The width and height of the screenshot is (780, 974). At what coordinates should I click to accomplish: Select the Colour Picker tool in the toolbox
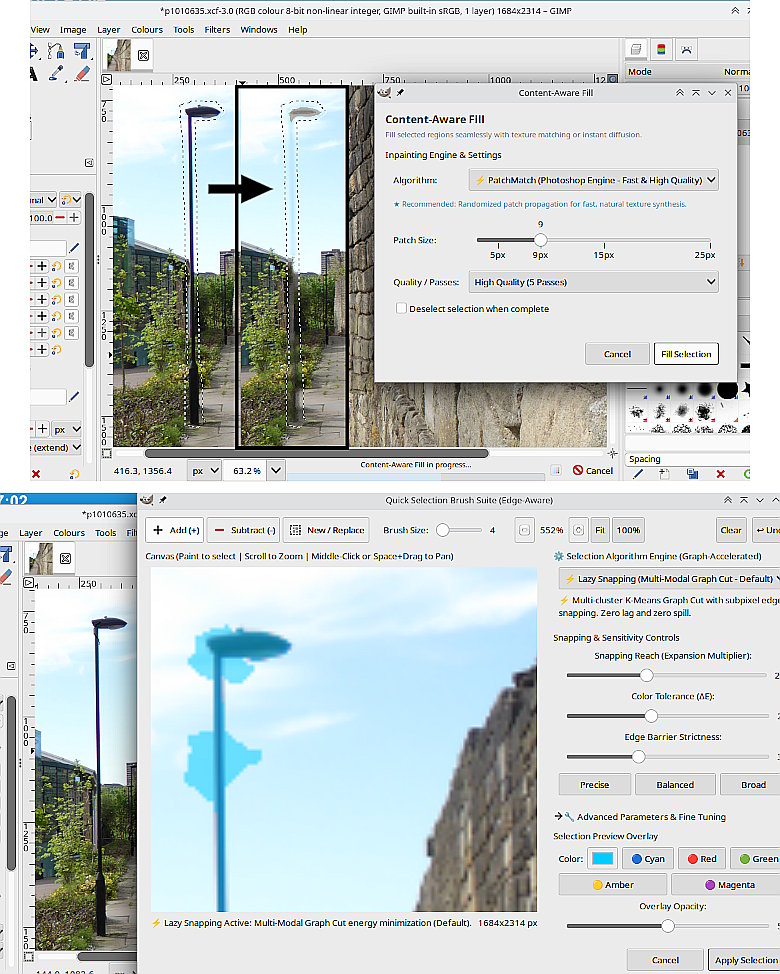(57, 73)
